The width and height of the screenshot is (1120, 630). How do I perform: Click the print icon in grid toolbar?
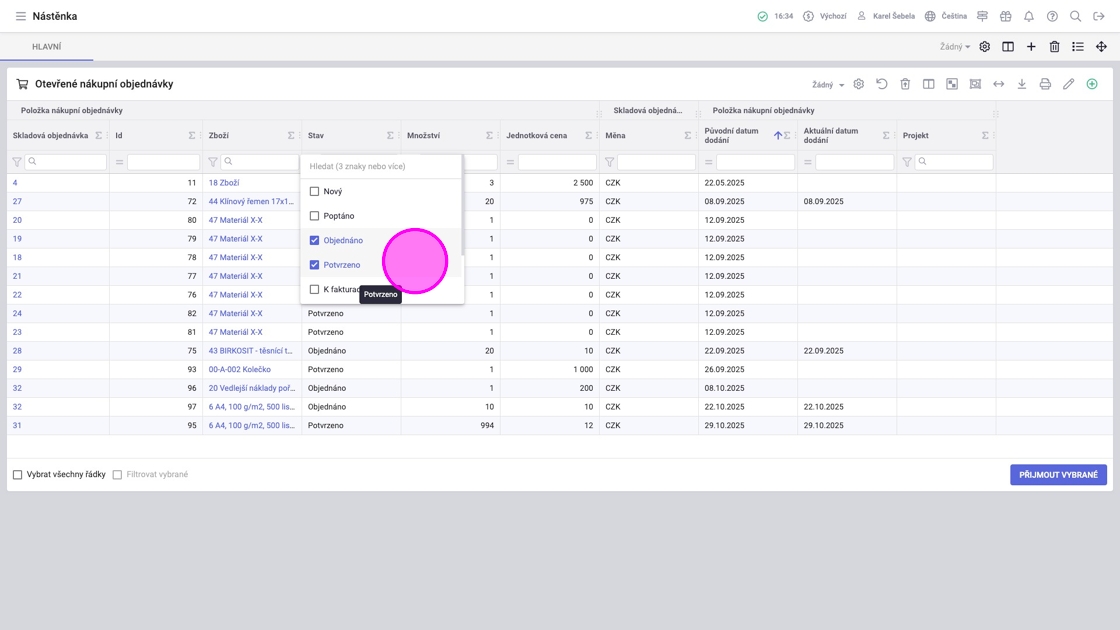pos(1045,84)
